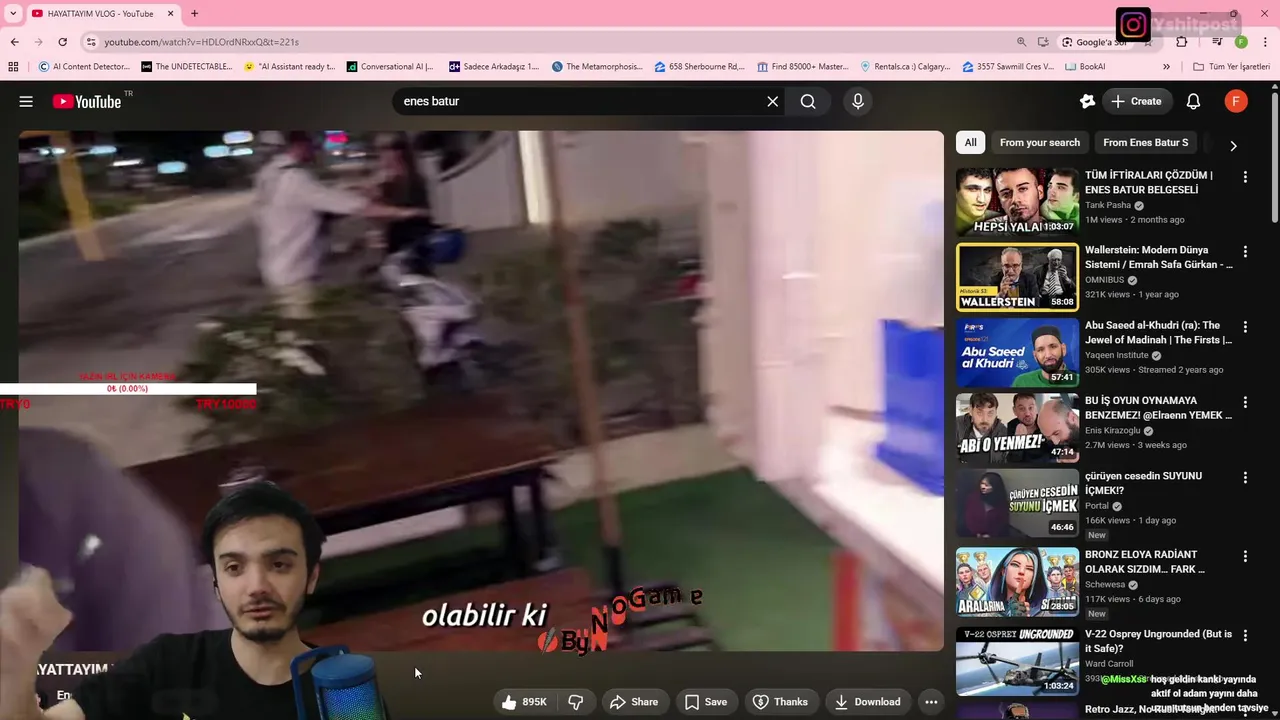Click the Thanks button

click(780, 702)
